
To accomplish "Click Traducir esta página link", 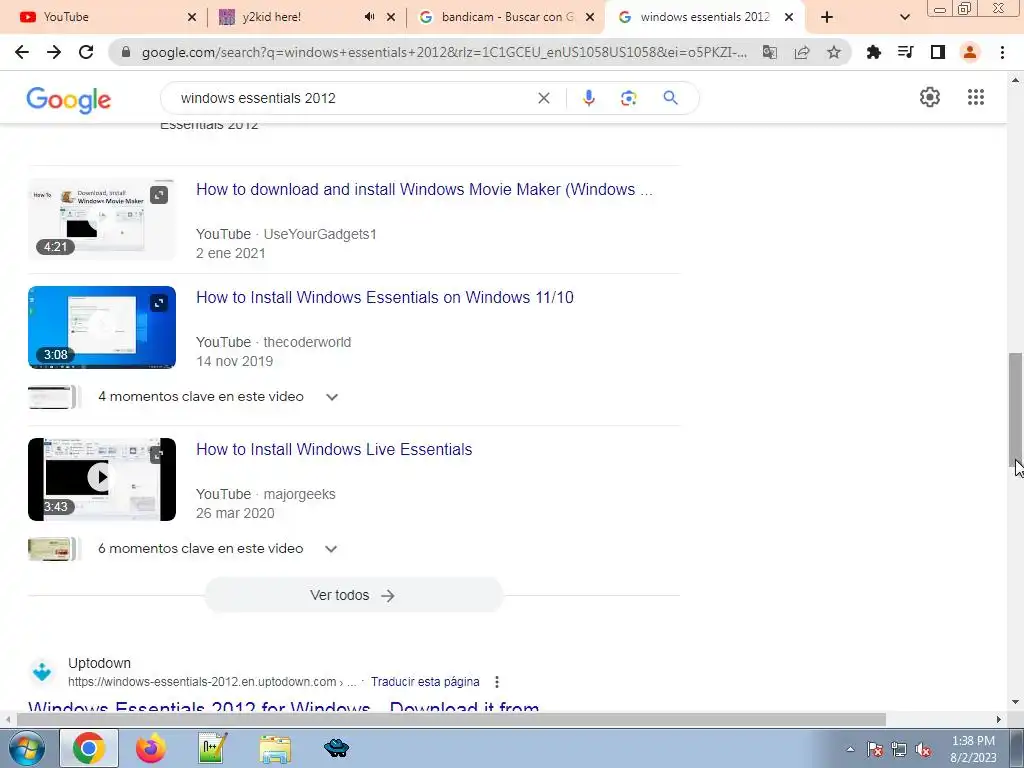I will pos(425,682).
